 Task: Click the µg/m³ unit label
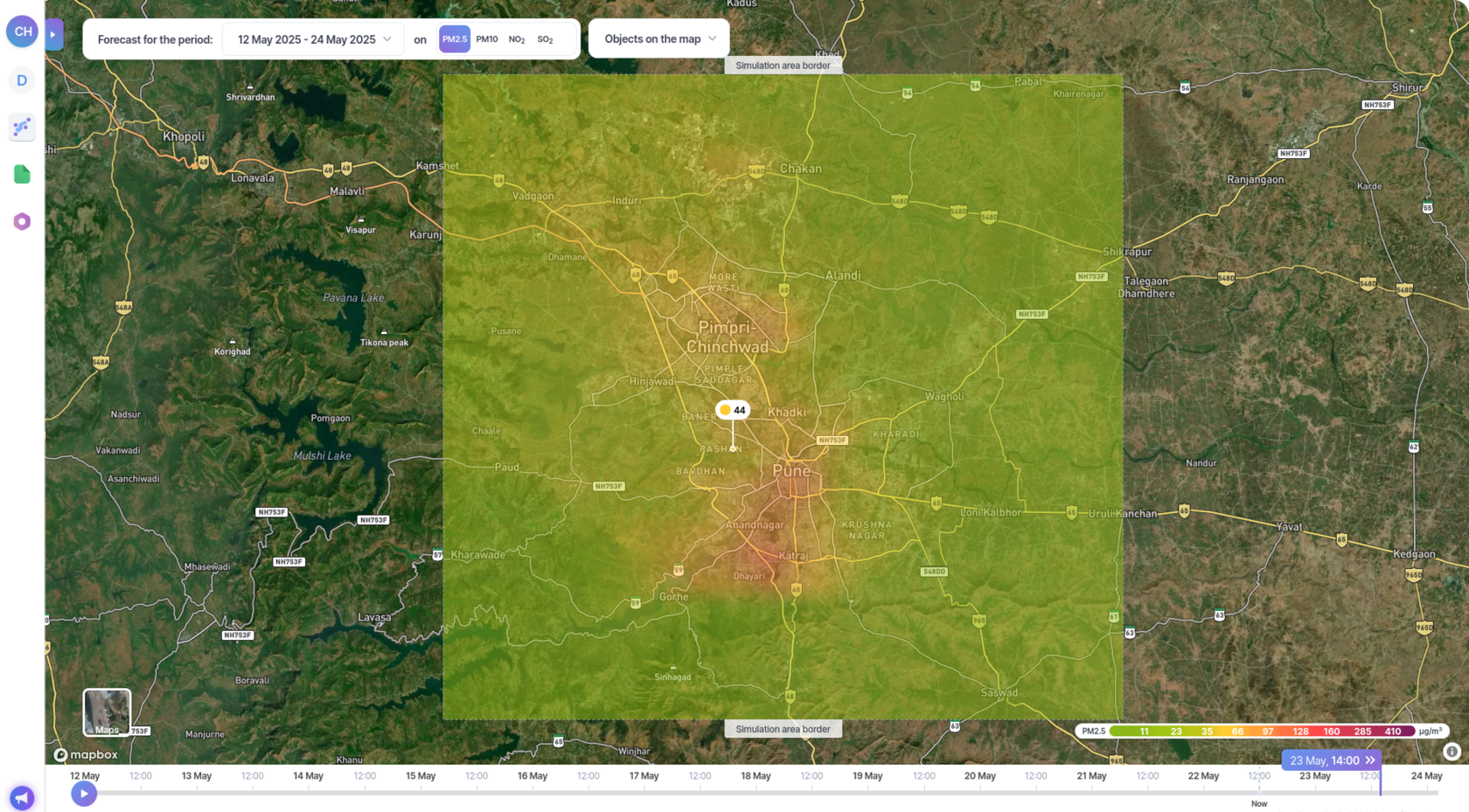click(x=1431, y=732)
